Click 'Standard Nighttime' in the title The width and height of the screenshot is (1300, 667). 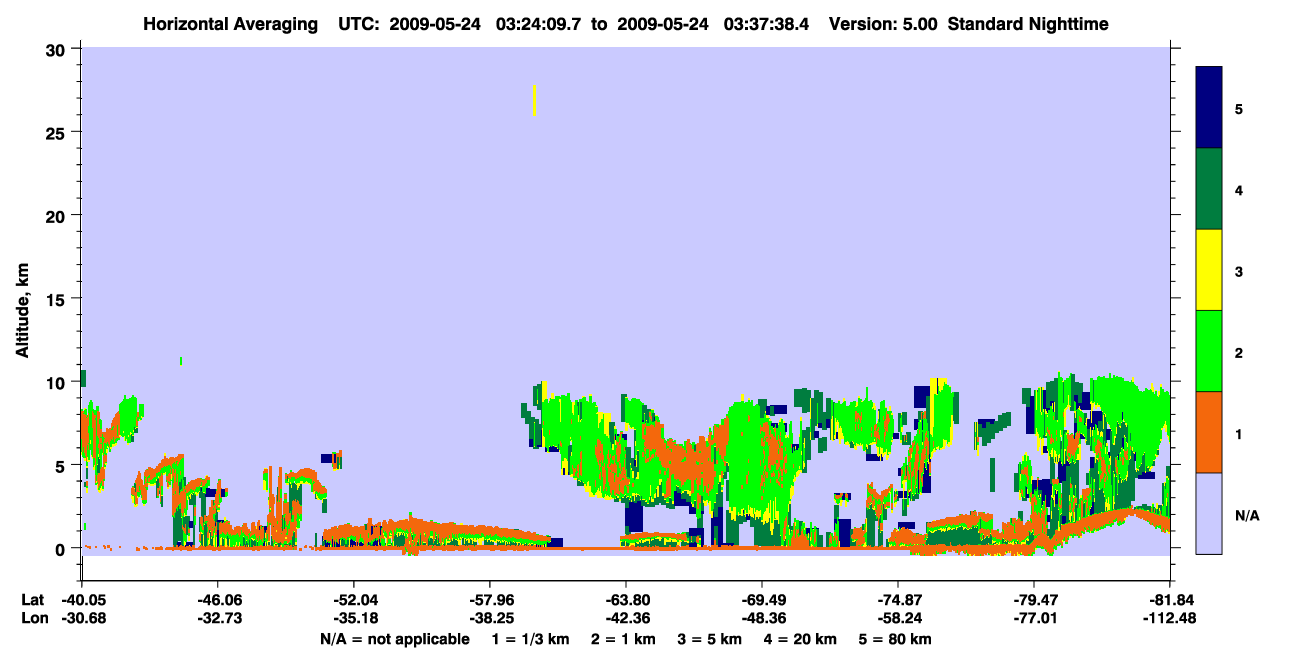click(x=1028, y=24)
